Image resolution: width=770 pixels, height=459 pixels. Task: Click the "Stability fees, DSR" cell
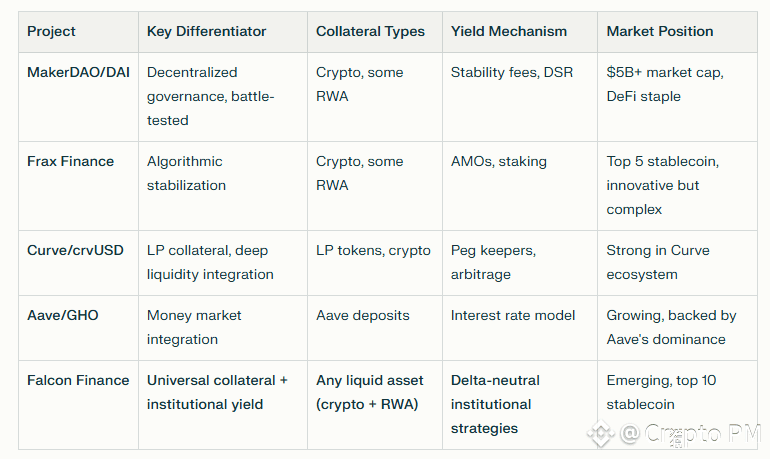point(512,72)
